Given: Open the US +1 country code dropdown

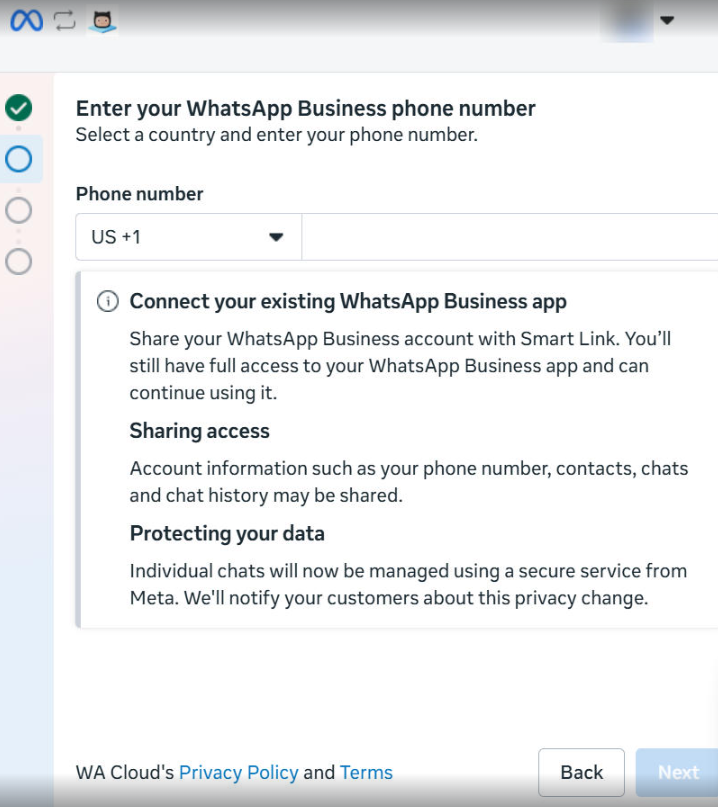Looking at the screenshot, I should point(188,237).
